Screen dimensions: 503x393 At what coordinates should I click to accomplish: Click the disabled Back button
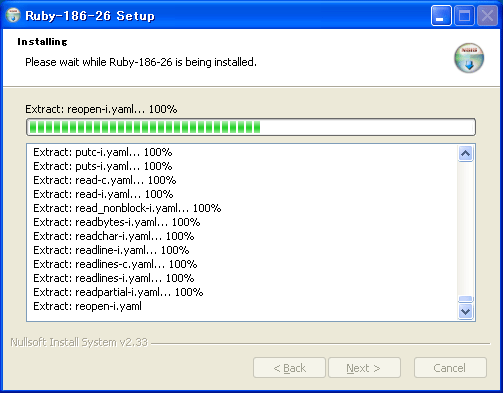289,368
